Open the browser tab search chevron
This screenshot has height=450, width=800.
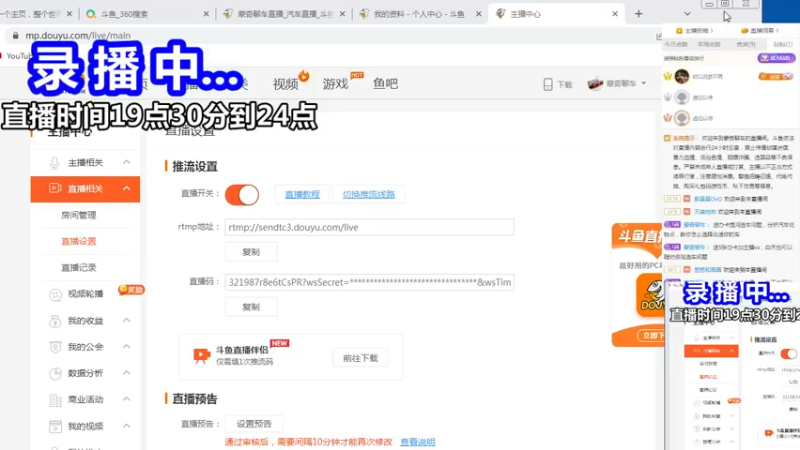pos(687,14)
